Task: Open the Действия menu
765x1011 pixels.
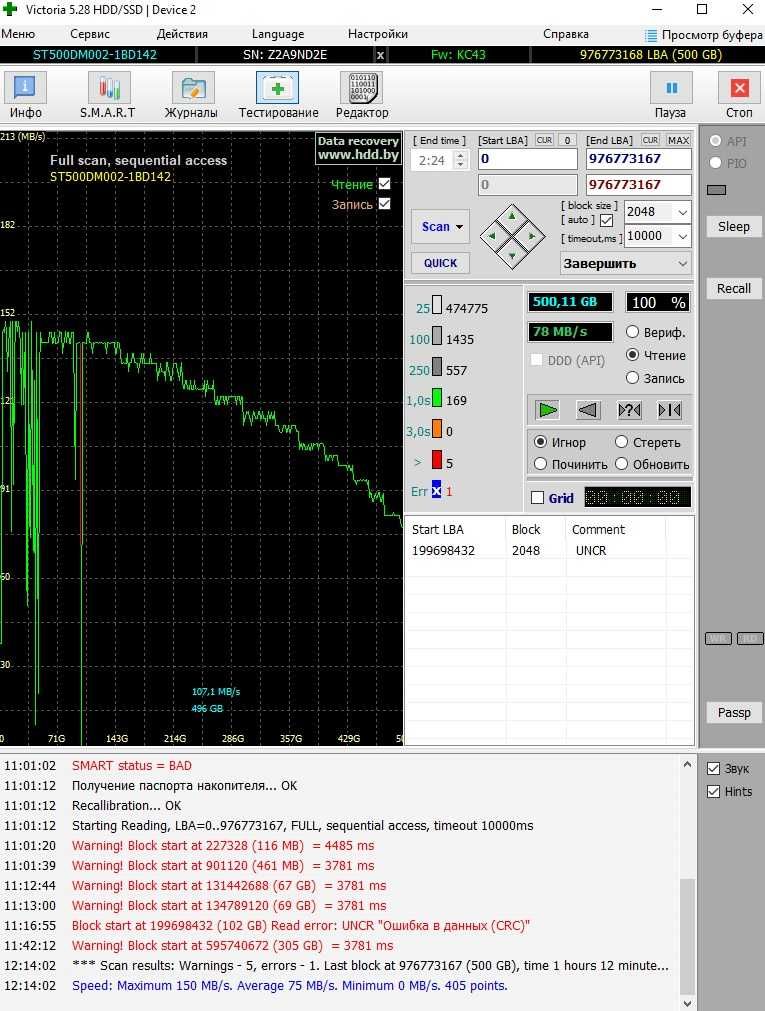Action: pyautogui.click(x=182, y=34)
